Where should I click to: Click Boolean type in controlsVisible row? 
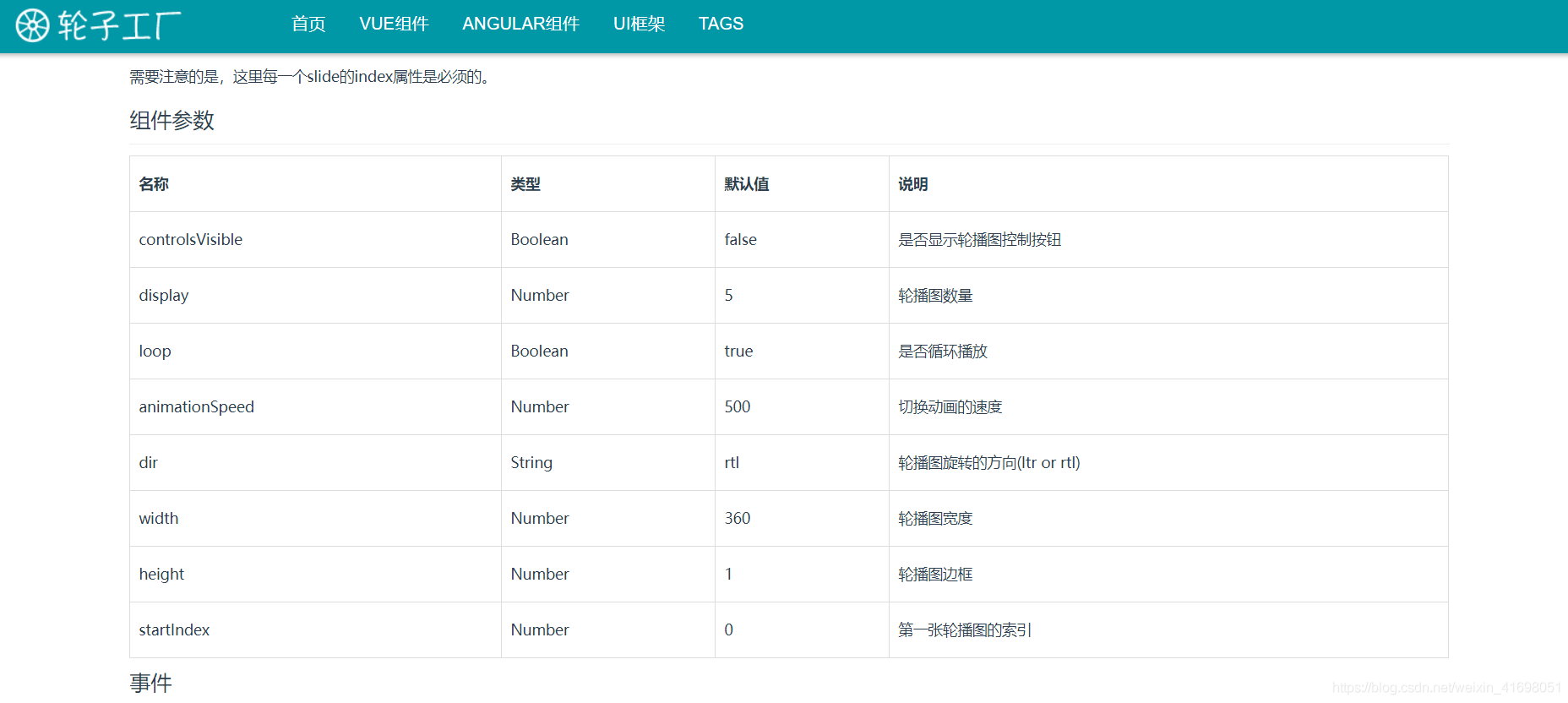click(x=539, y=240)
